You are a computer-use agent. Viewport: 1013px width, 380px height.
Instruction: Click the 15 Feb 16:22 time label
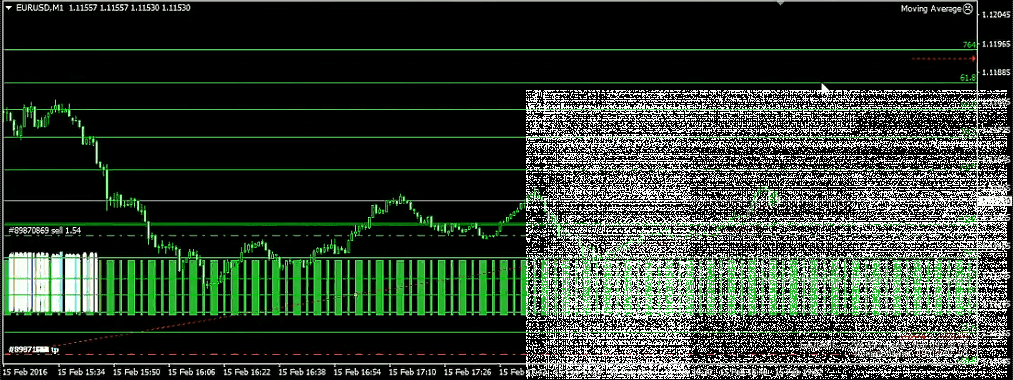(247, 373)
